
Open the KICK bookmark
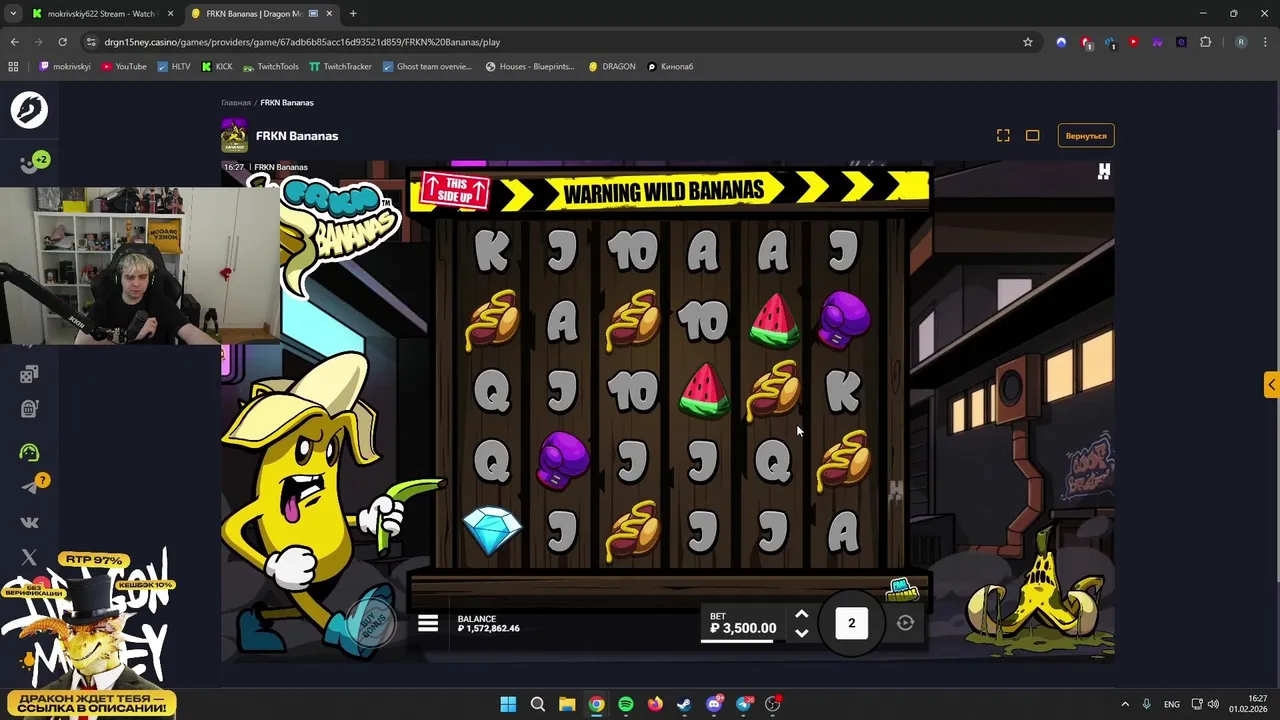tap(217, 67)
